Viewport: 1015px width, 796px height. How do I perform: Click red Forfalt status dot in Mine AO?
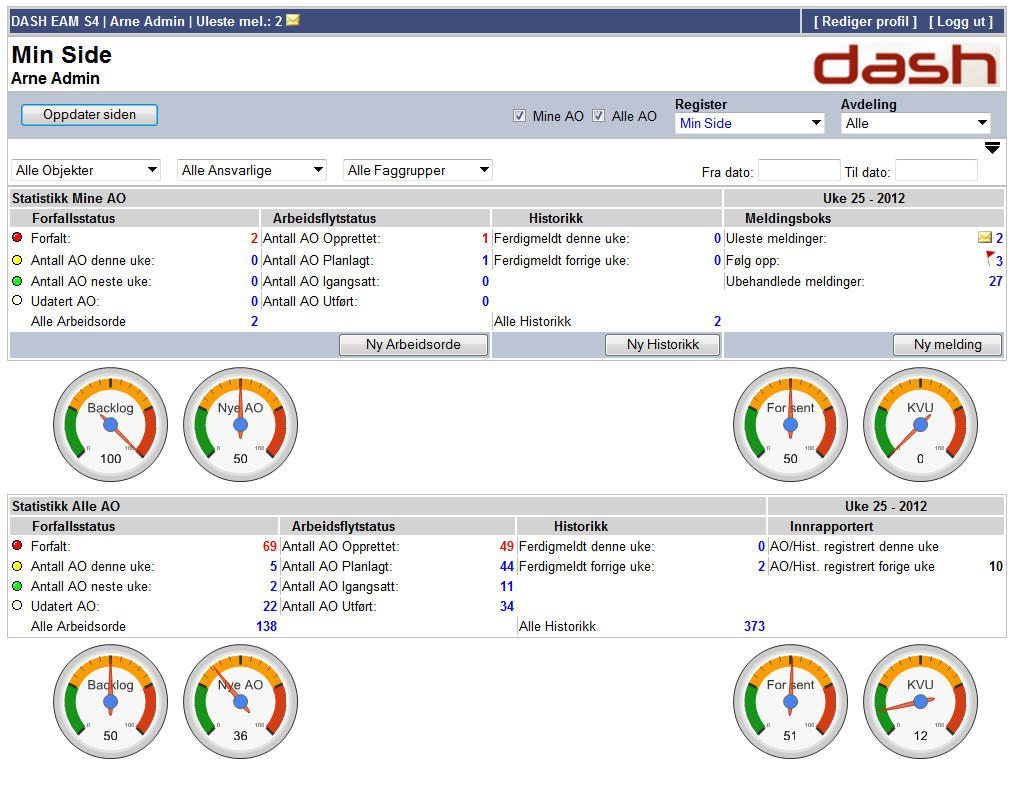17,238
